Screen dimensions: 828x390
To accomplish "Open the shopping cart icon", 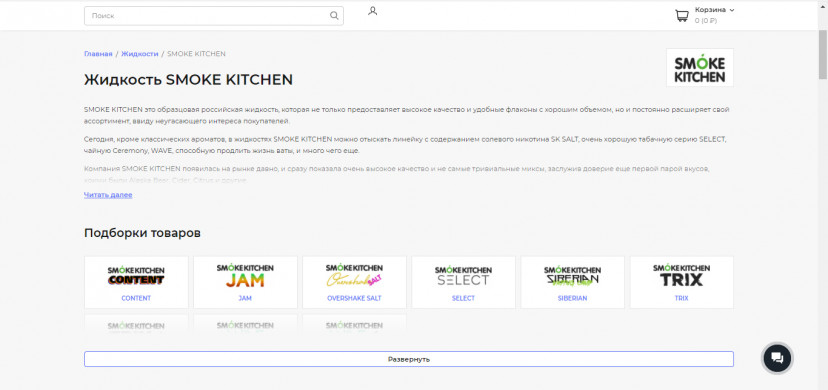I will tap(682, 16).
